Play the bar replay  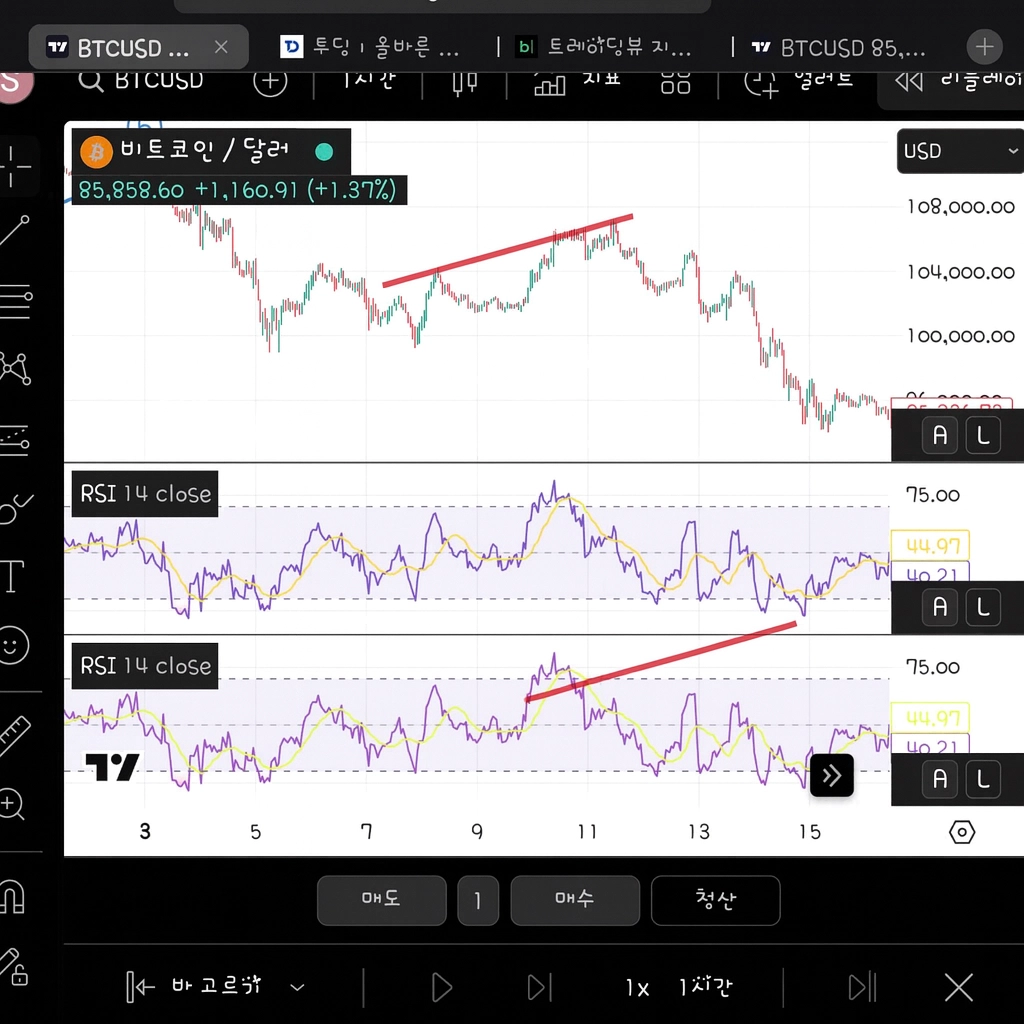click(x=441, y=987)
